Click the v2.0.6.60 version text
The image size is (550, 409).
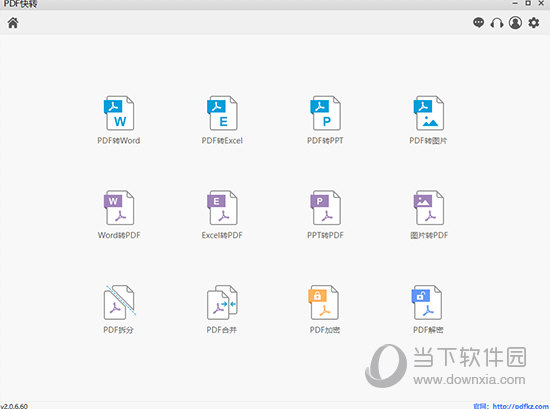click(14, 406)
